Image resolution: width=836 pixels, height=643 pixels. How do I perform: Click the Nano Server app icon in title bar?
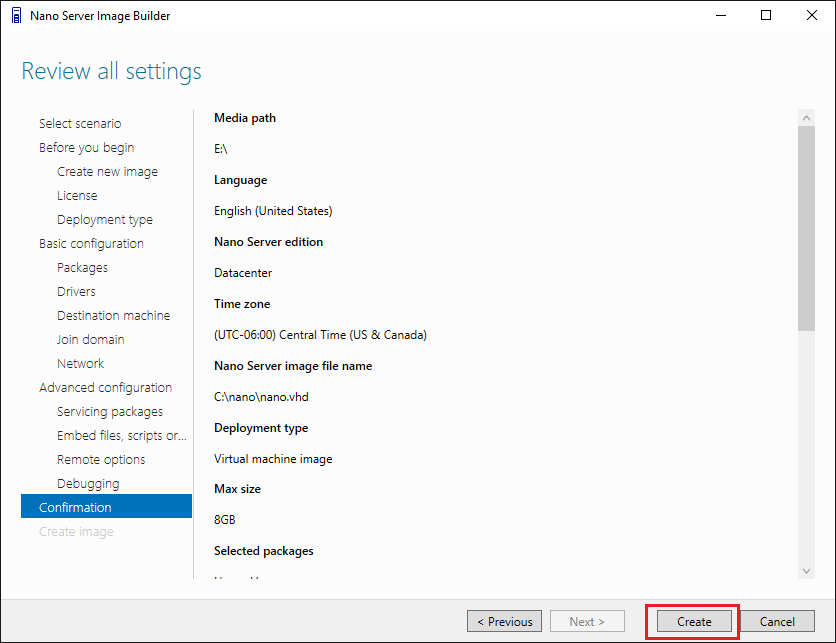click(16, 15)
